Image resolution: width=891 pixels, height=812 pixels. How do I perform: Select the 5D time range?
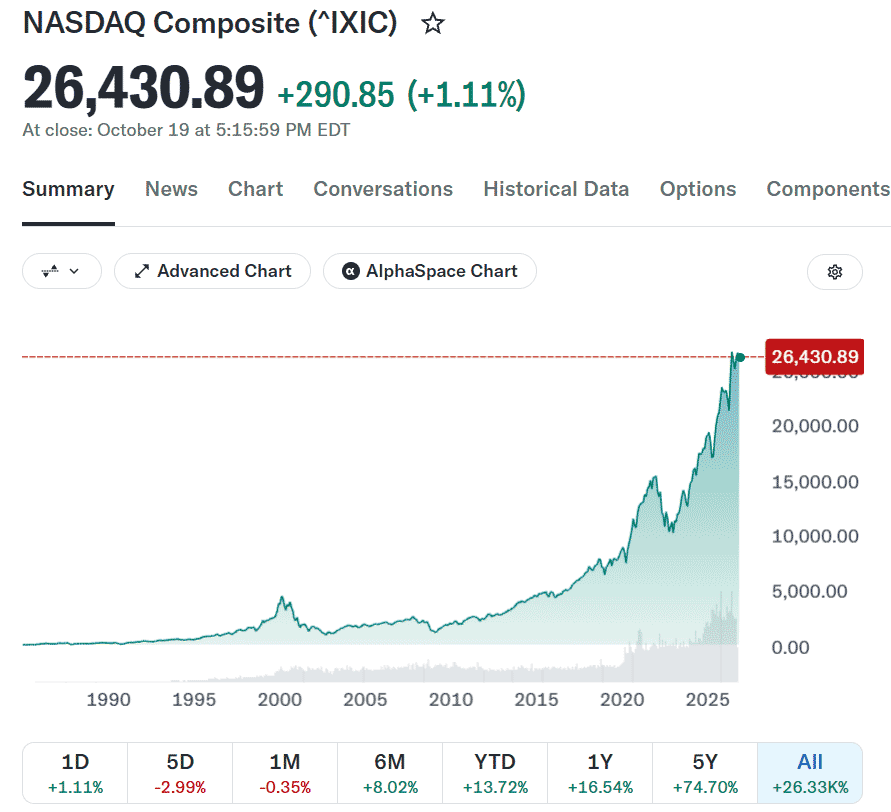(180, 773)
